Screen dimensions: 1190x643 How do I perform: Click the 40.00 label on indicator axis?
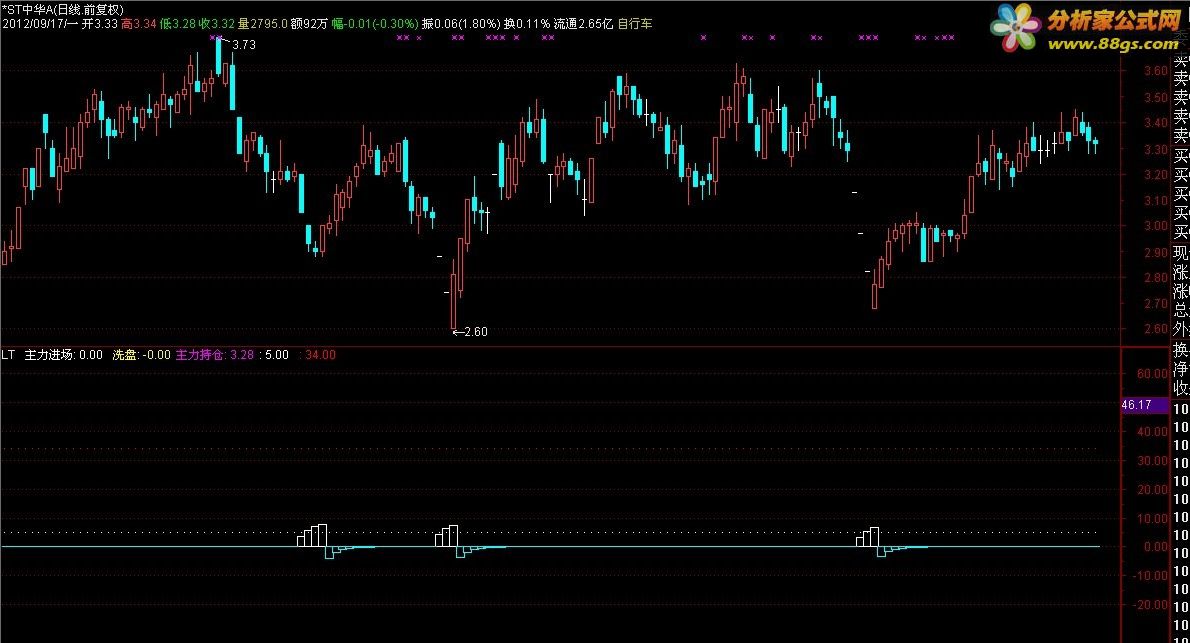[1153, 431]
